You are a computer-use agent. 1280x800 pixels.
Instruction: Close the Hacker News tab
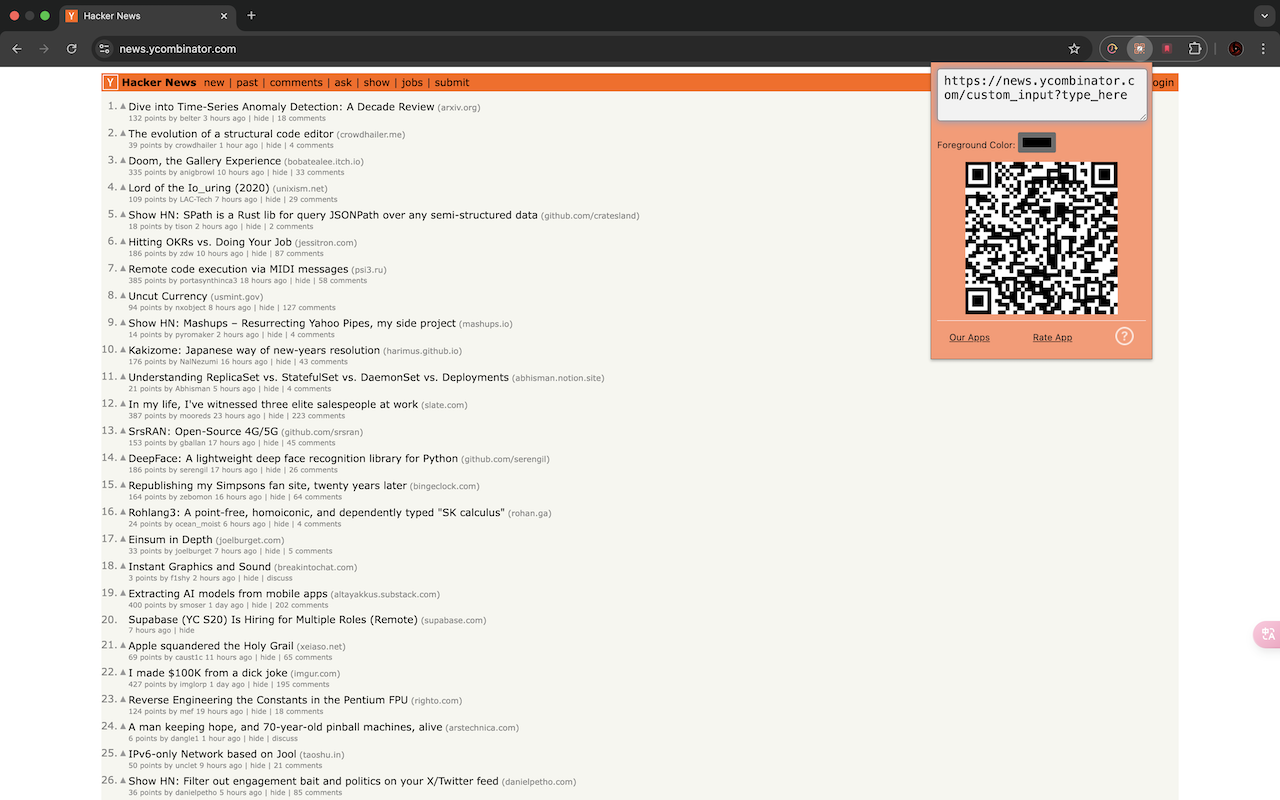[224, 16]
